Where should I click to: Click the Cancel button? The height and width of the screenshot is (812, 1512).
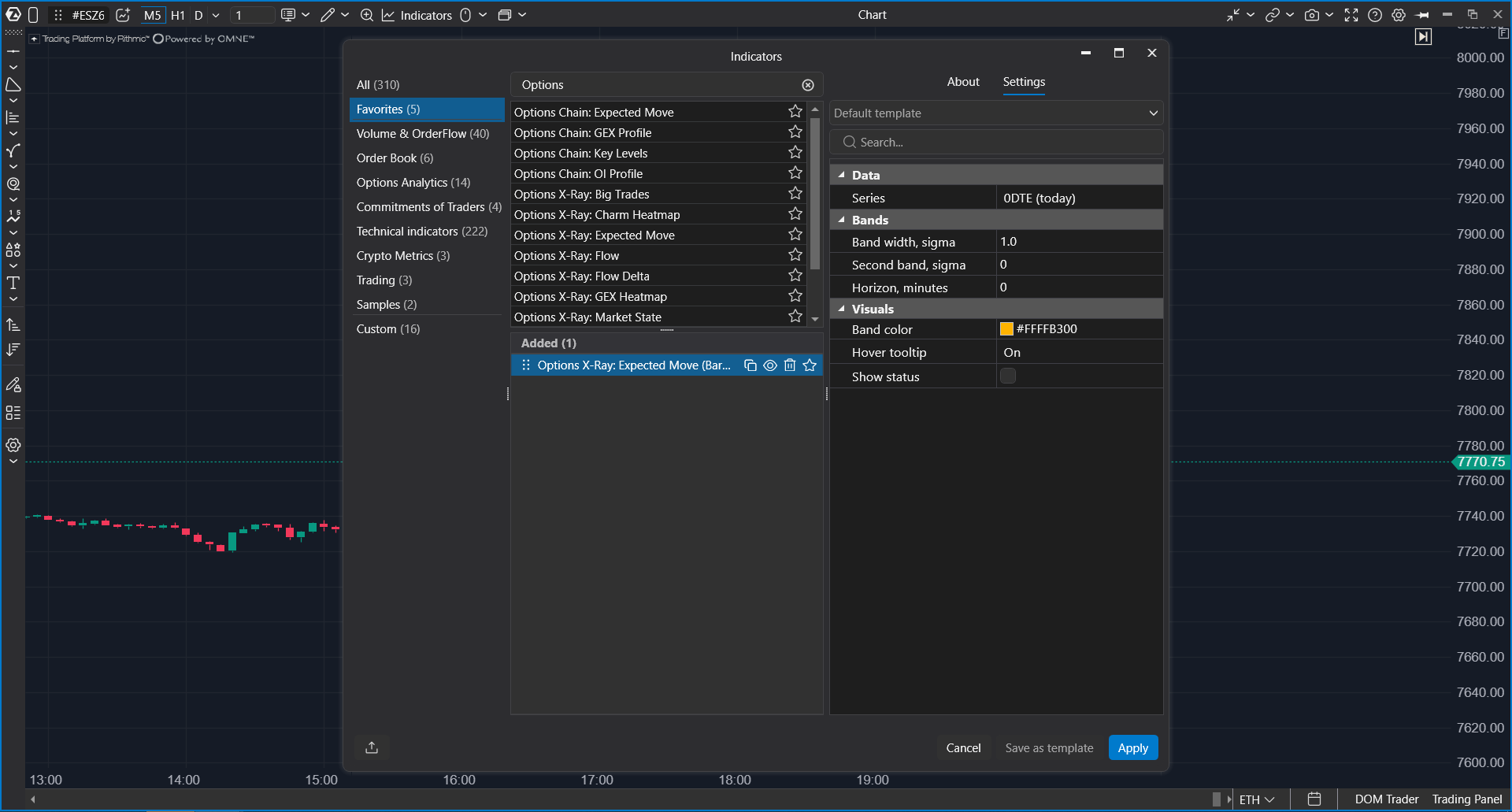click(x=963, y=747)
